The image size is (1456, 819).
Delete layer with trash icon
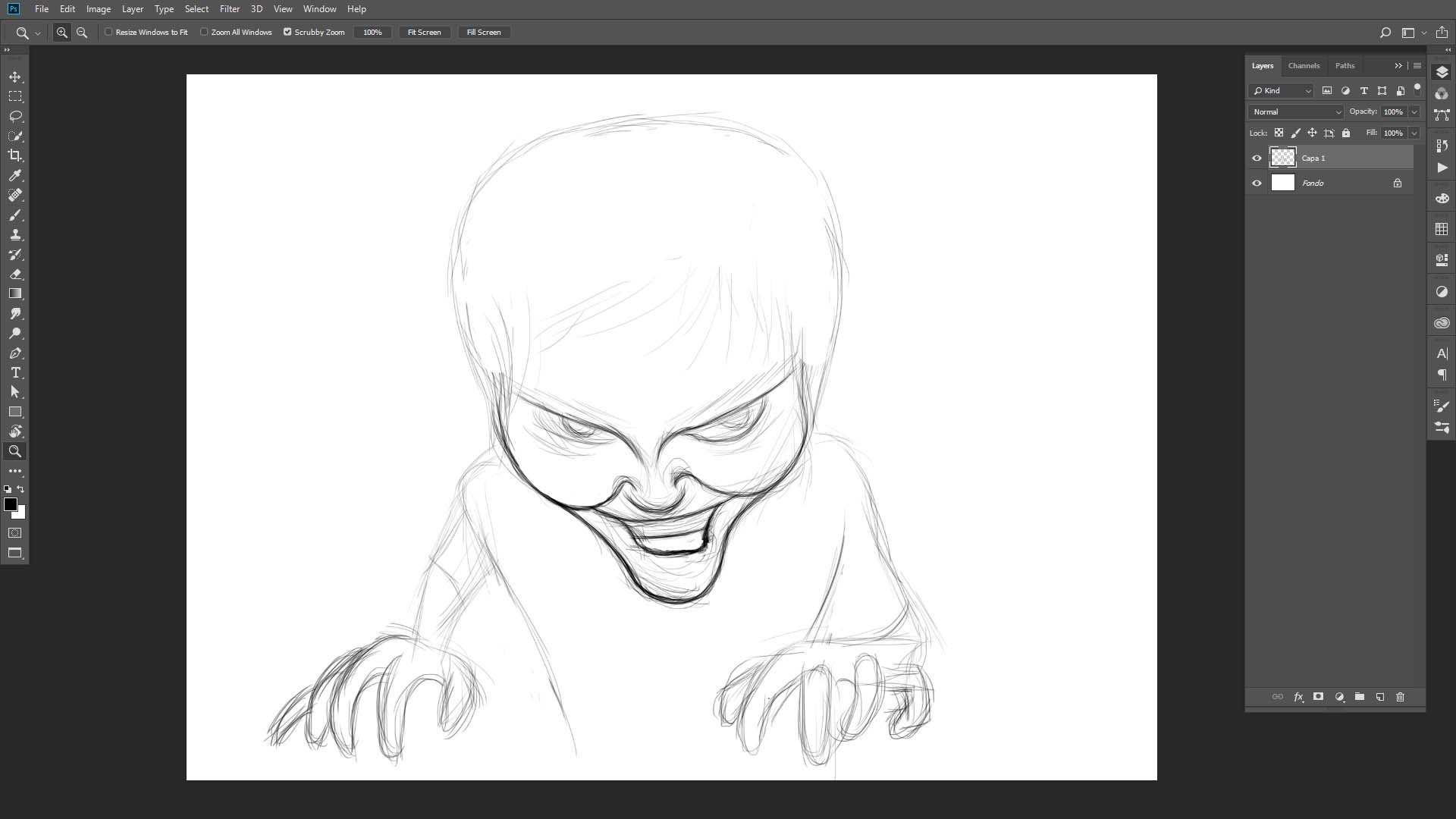pyautogui.click(x=1401, y=697)
